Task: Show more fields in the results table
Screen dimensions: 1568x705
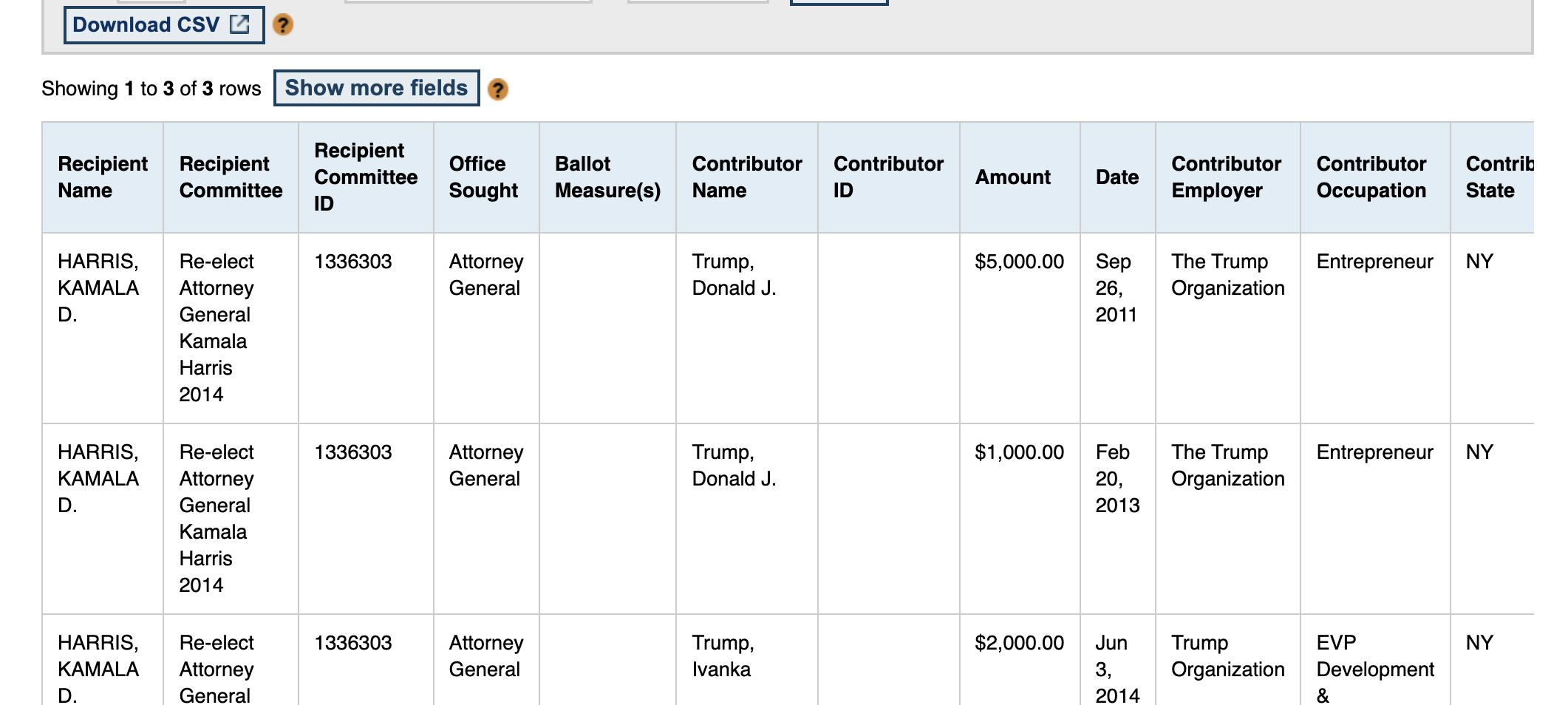Action: coord(377,88)
